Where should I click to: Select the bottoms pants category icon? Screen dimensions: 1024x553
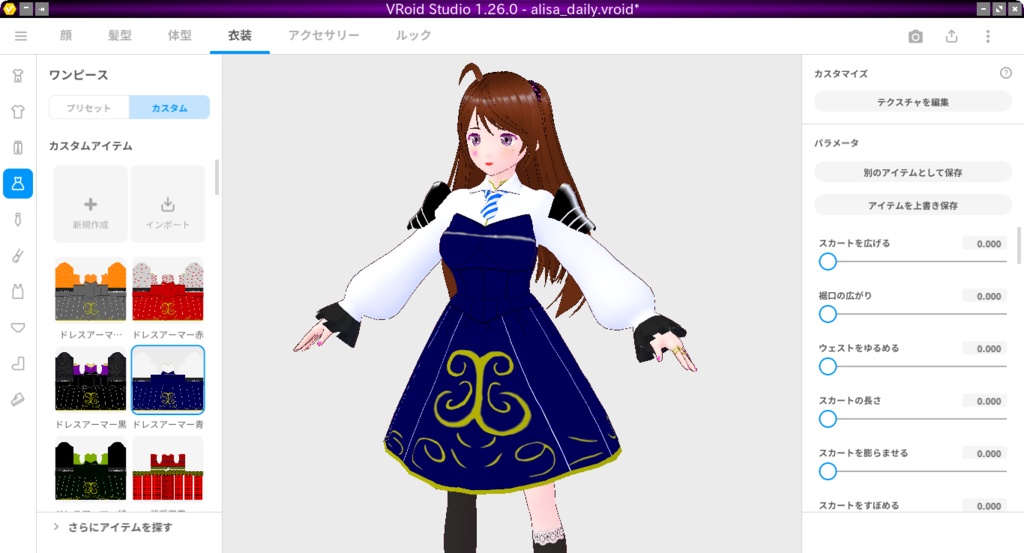pyautogui.click(x=18, y=148)
